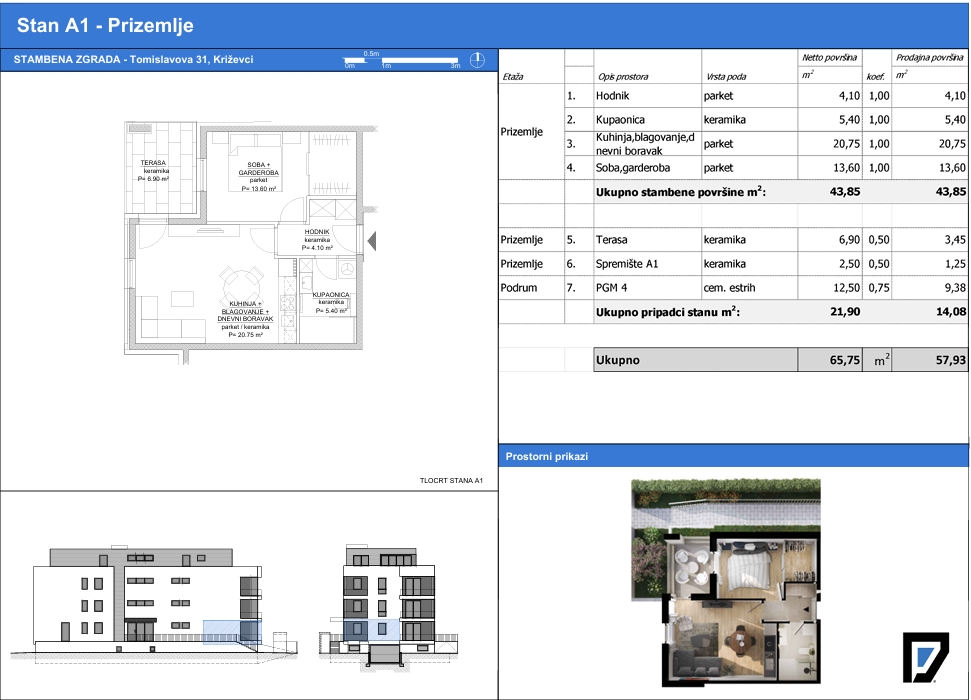This screenshot has height=700, width=971.
Task: Click the north compass icon
Action: [x=477, y=60]
